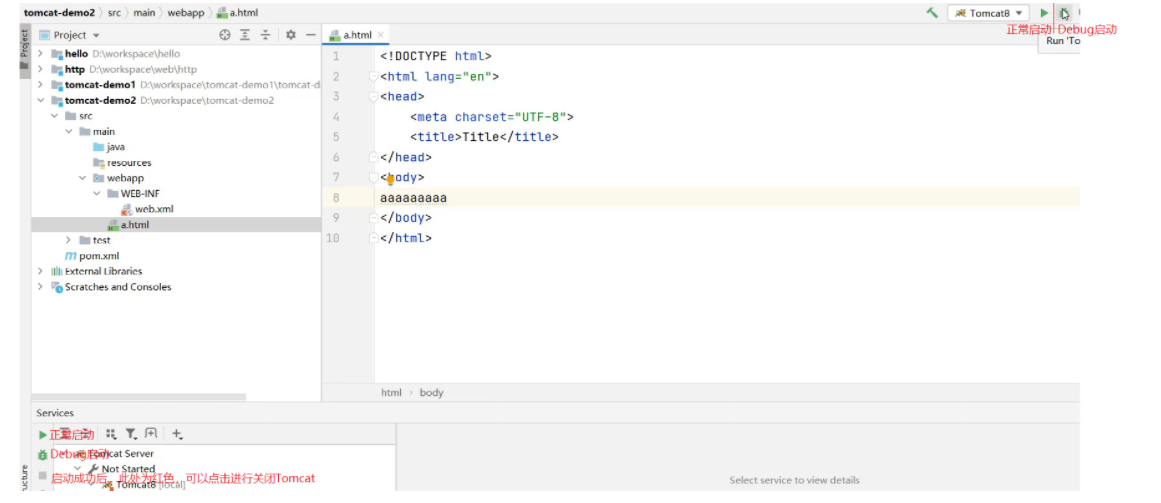
Task: Click webapp in the navigation breadcrumb
Action: click(x=185, y=13)
